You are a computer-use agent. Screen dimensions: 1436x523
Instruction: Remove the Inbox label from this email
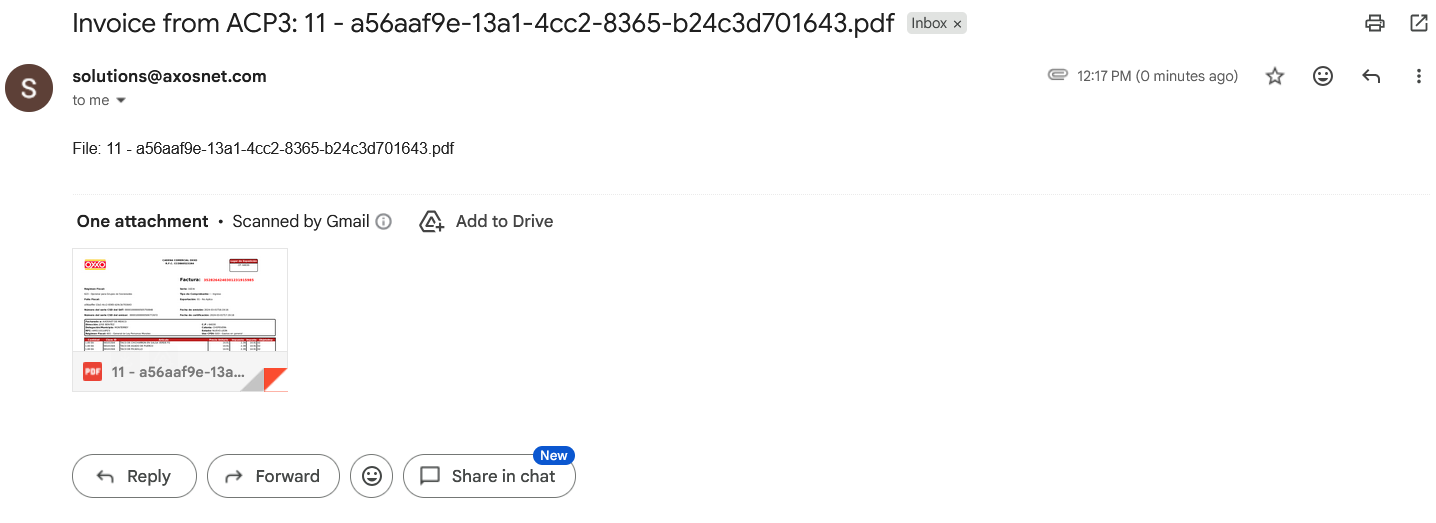tap(957, 24)
